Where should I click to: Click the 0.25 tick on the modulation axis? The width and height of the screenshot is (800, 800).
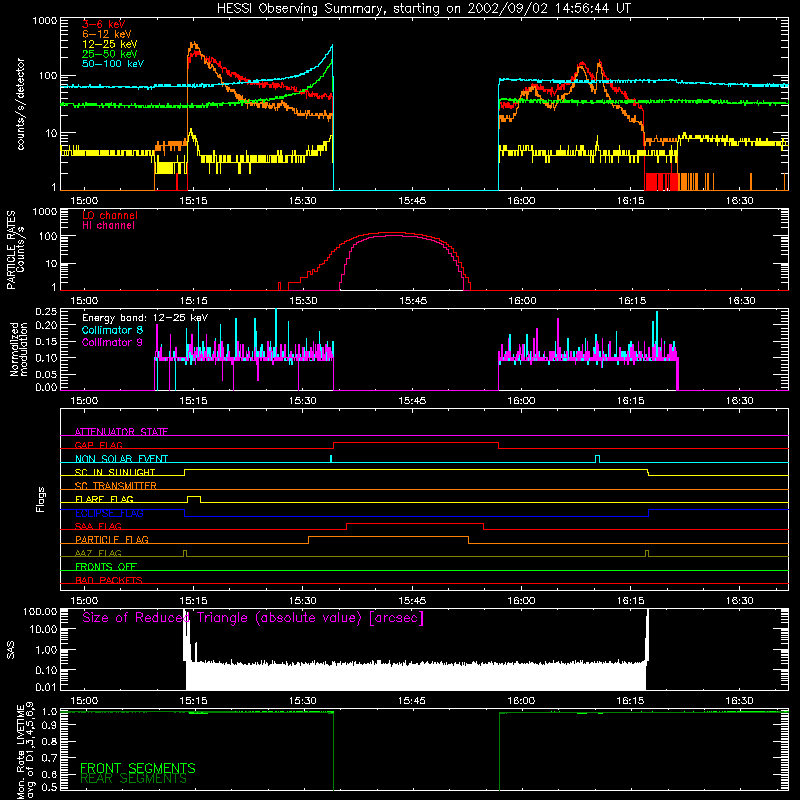tap(46, 311)
